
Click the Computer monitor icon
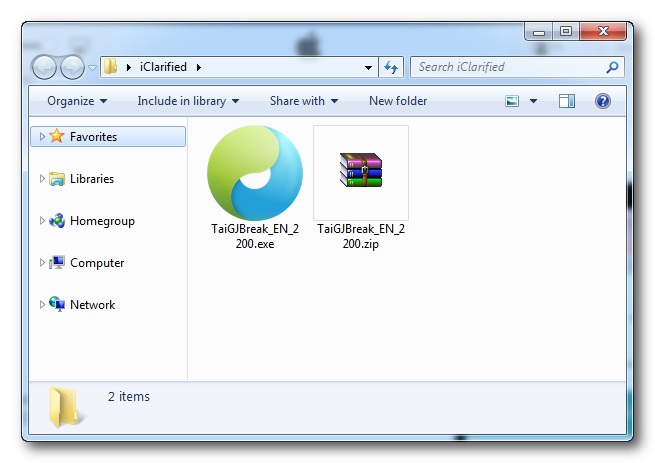pyautogui.click(x=57, y=262)
